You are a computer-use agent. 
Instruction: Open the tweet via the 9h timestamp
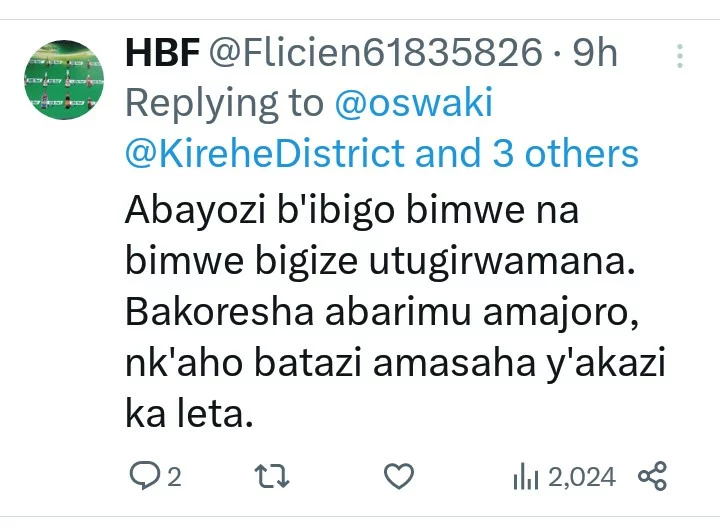595,53
